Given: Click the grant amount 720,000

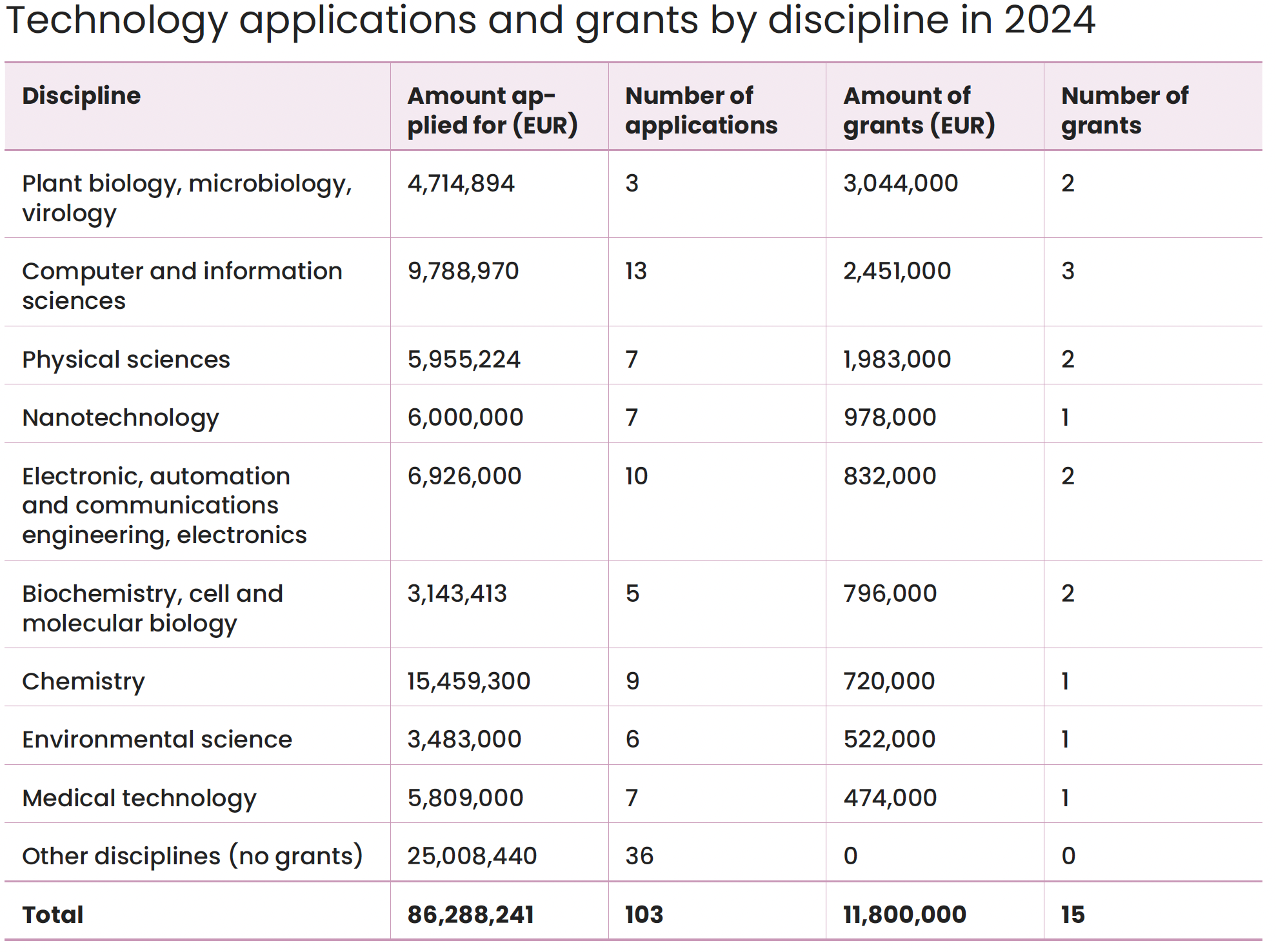Looking at the screenshot, I should [889, 682].
